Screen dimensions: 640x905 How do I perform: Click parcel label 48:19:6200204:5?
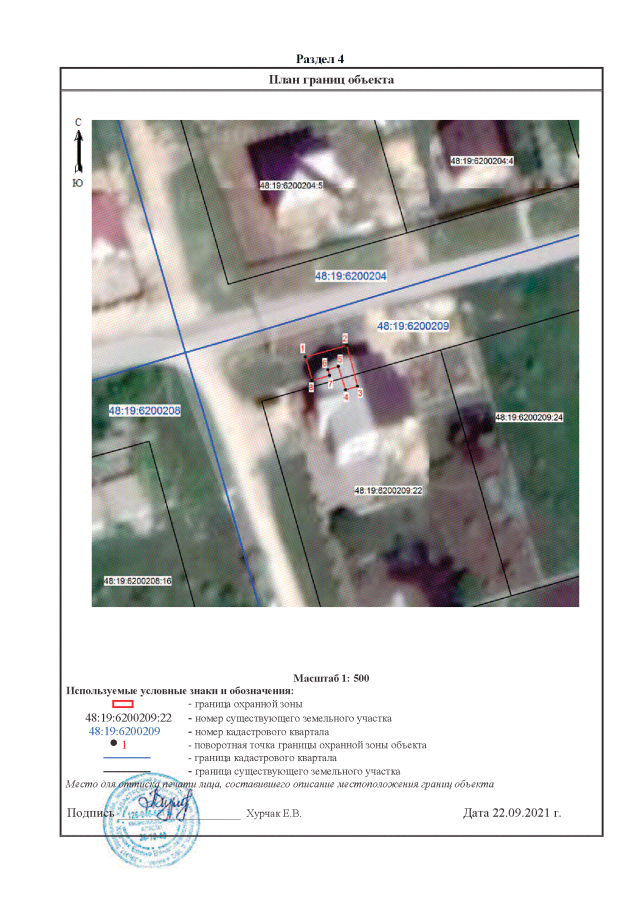(x=291, y=186)
